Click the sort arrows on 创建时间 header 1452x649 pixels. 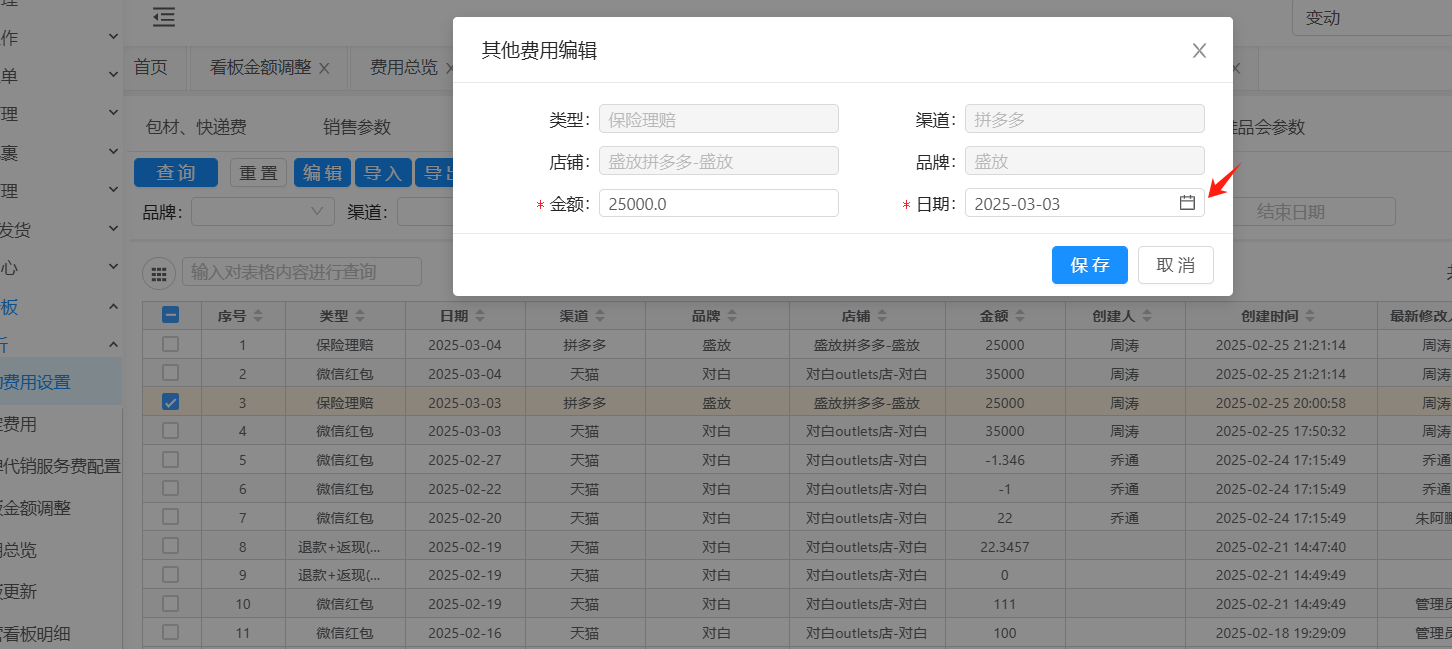1307,316
